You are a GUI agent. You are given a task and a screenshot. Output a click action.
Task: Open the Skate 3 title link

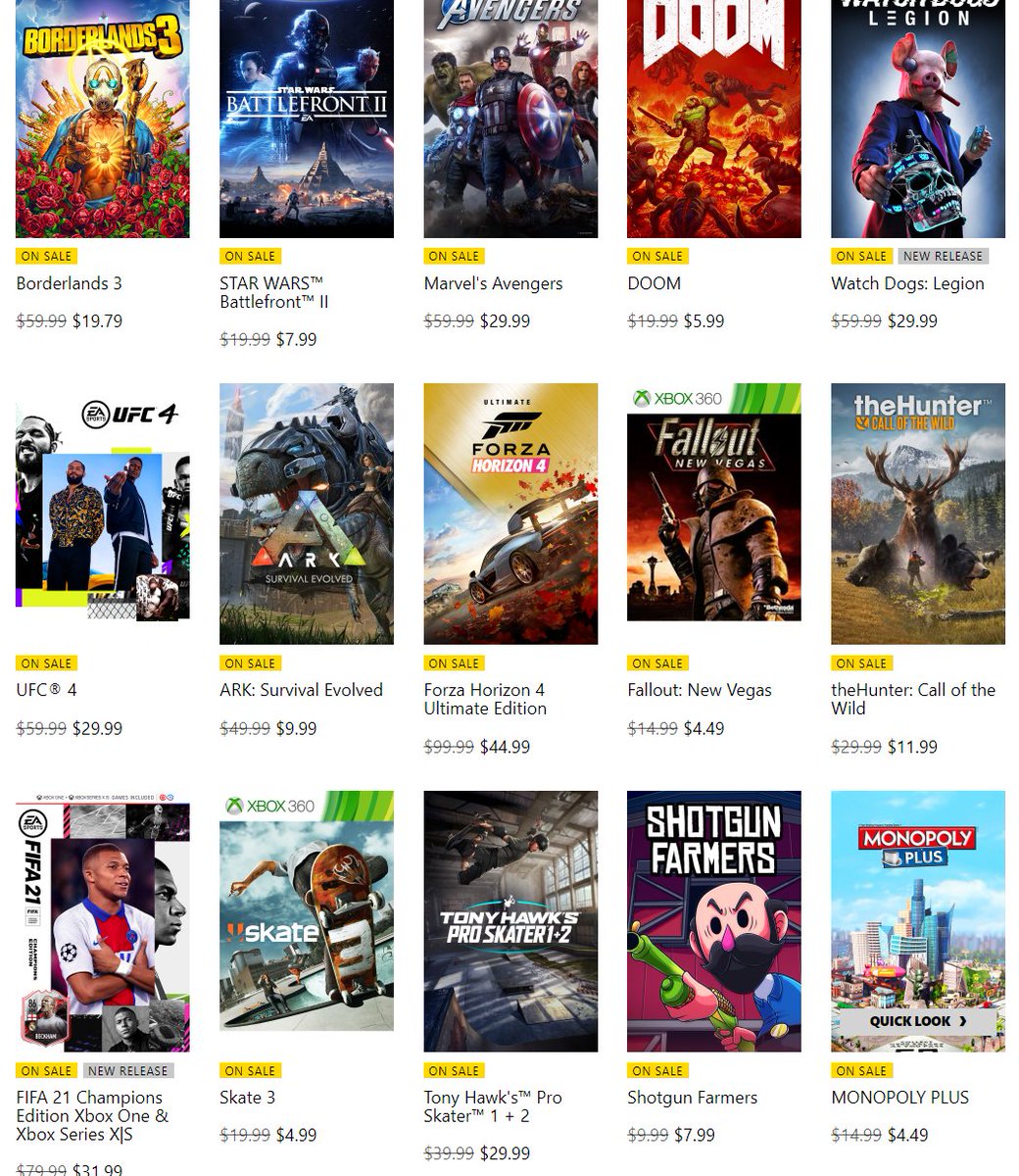[247, 1098]
